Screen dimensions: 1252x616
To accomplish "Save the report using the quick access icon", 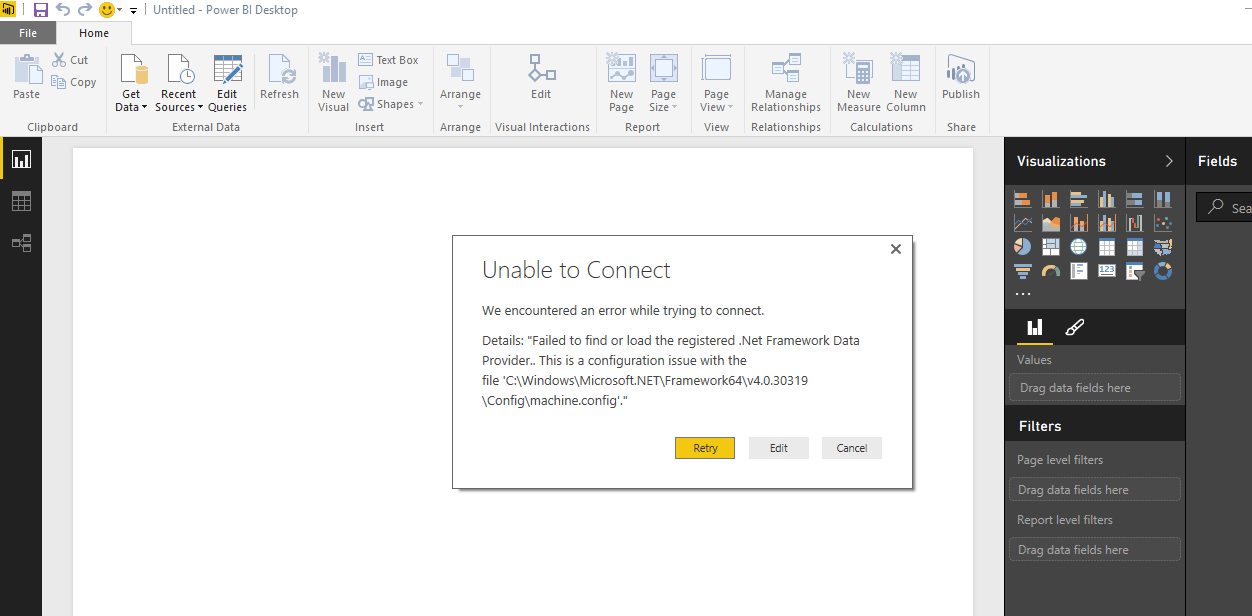I will [41, 10].
